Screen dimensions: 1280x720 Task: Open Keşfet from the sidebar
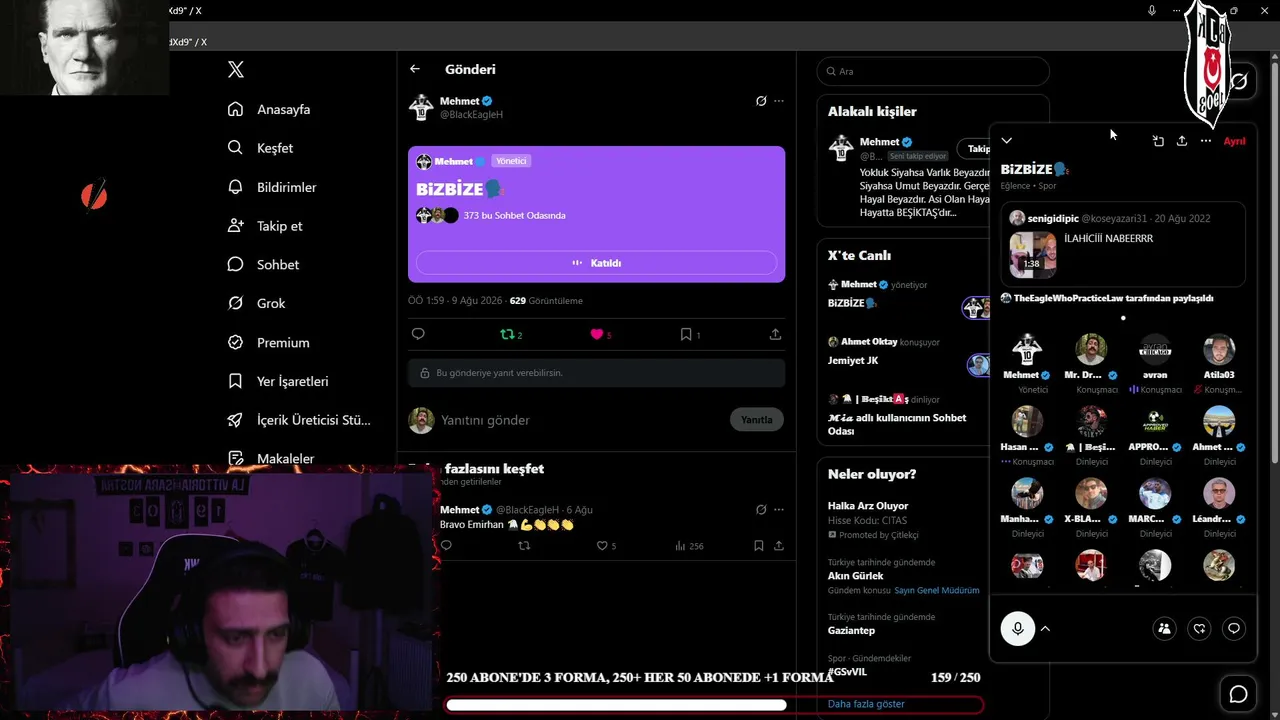(261, 148)
